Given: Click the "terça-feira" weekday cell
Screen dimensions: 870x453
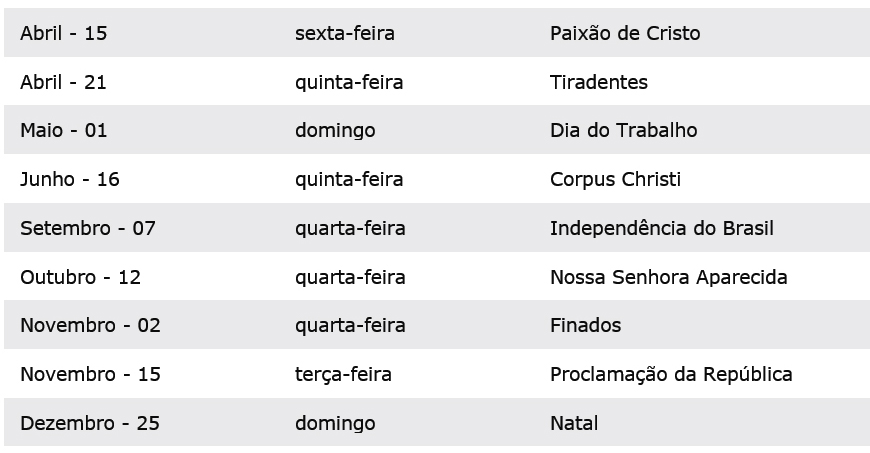Looking at the screenshot, I should pos(343,374).
